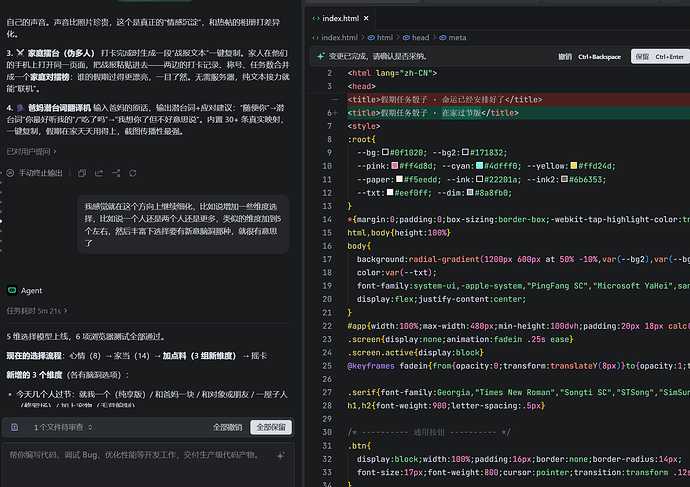Click the index.html tab file icon
The width and height of the screenshot is (690, 487).
pyautogui.click(x=316, y=18)
